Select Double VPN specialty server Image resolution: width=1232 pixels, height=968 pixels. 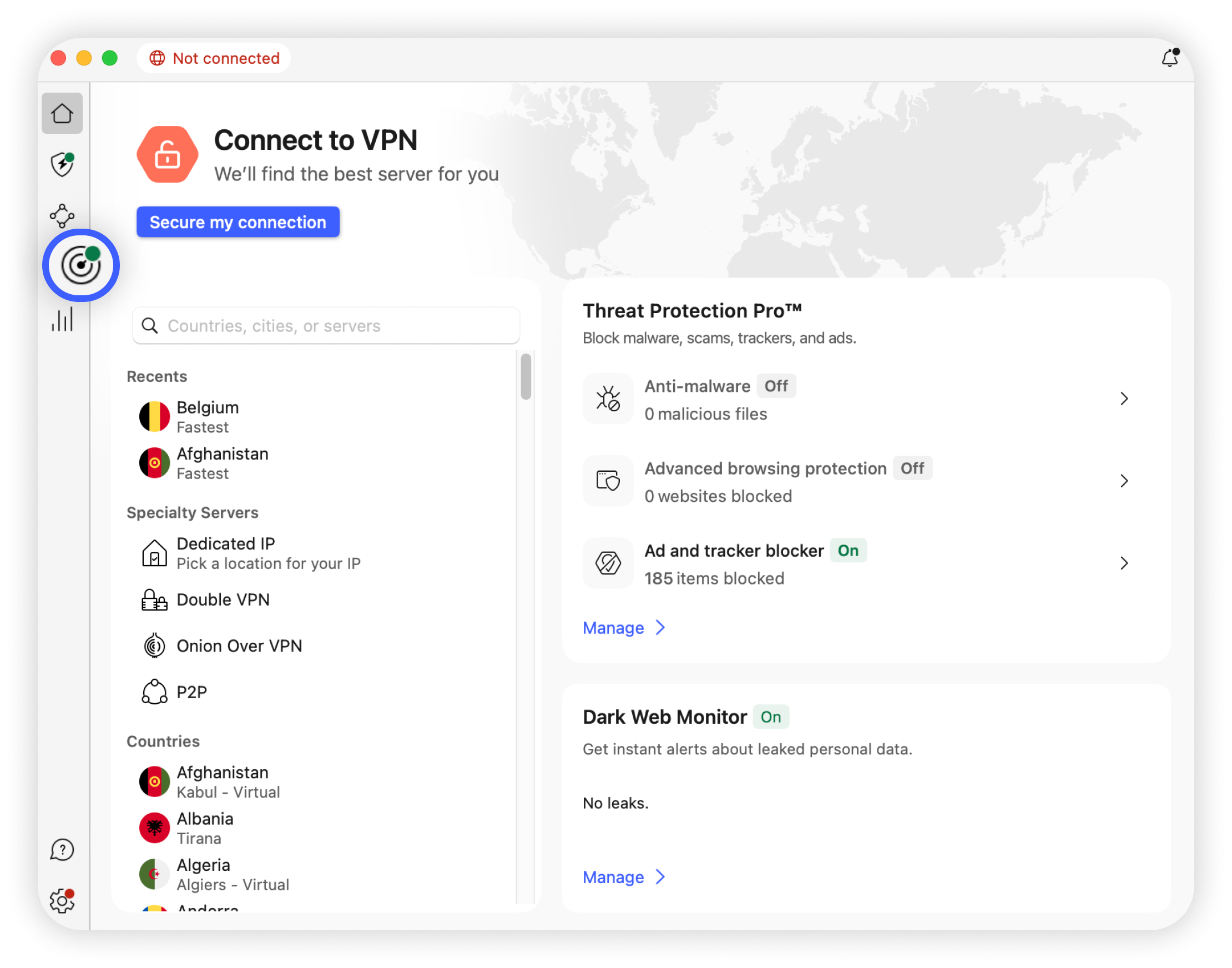pos(223,599)
